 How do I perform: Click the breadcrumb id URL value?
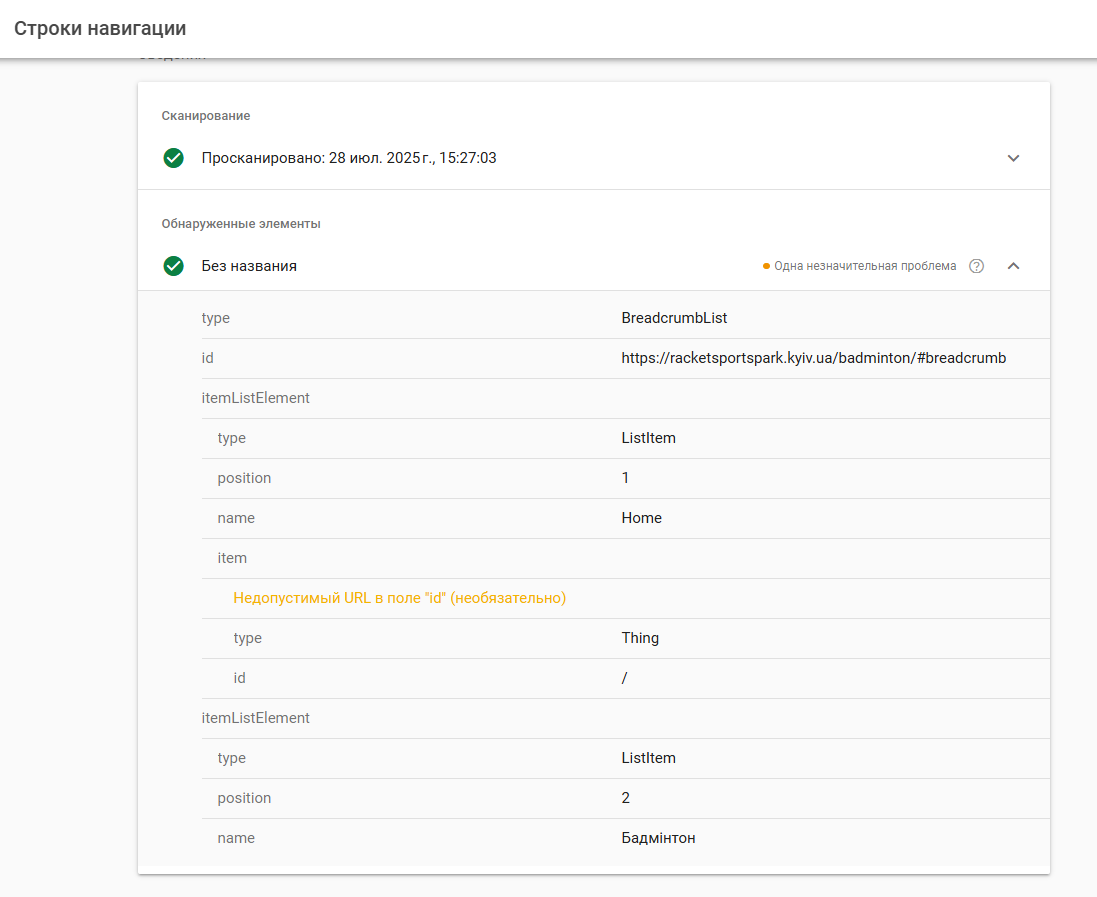pyautogui.click(x=814, y=358)
